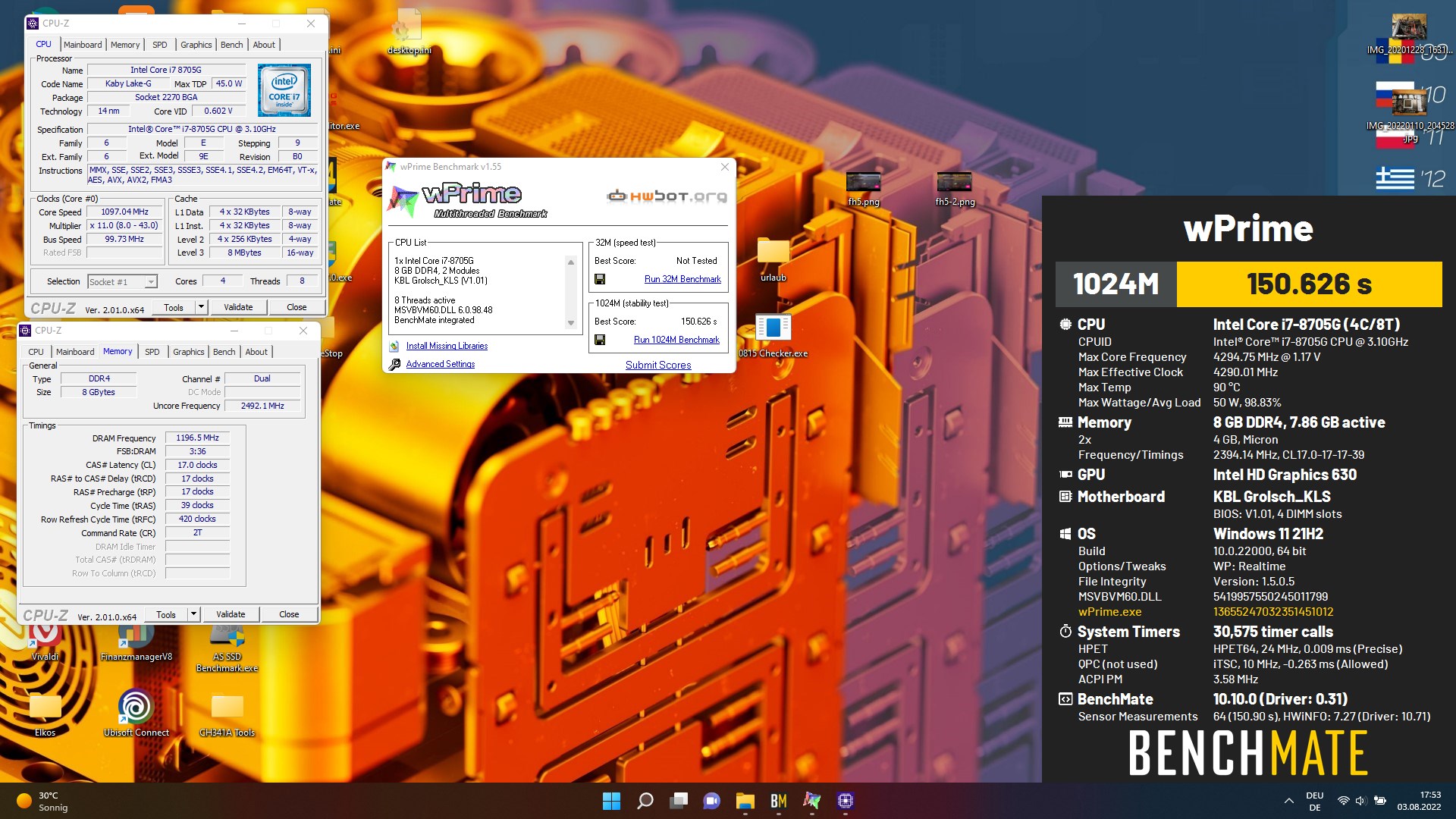Click the battery icon in system tray
This screenshot has width=1456, height=819.
[1380, 801]
